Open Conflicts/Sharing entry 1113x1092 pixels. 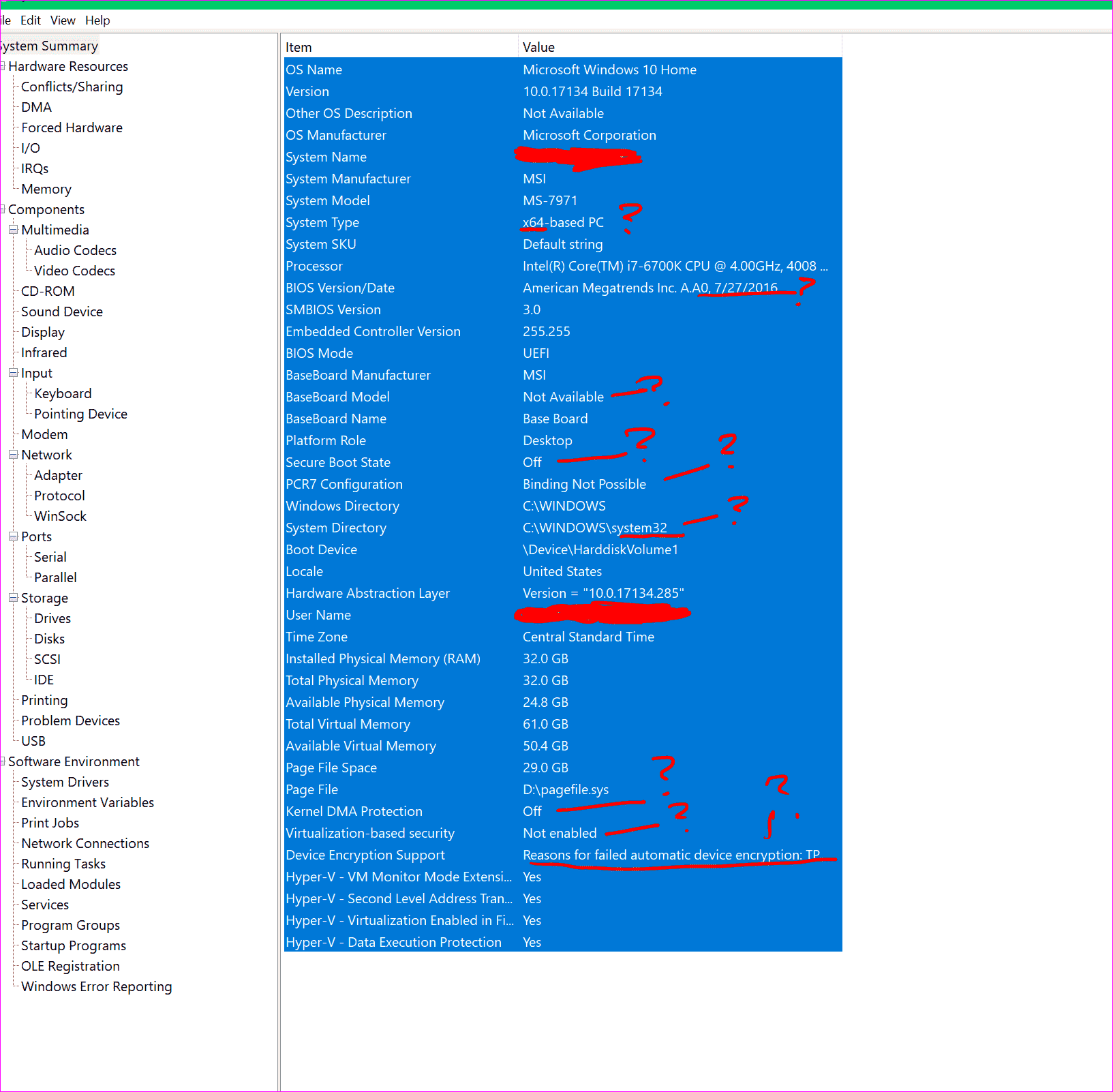pyautogui.click(x=72, y=87)
